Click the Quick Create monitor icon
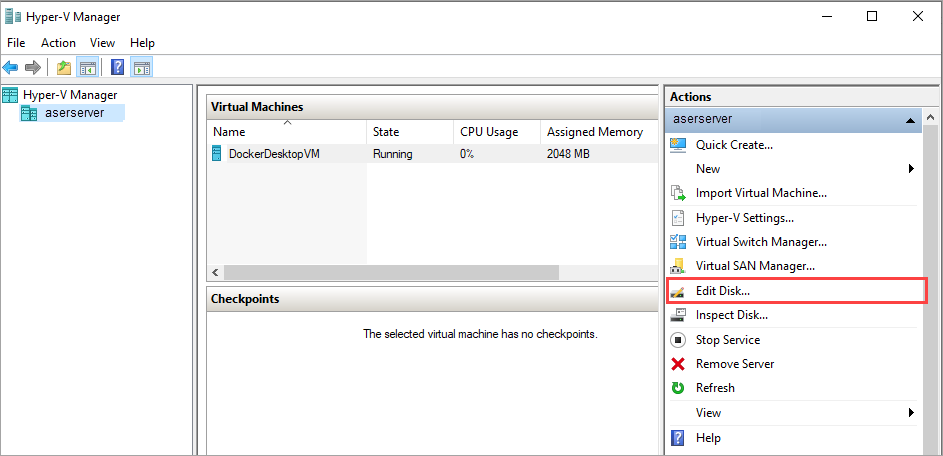The width and height of the screenshot is (943, 456). tap(678, 144)
